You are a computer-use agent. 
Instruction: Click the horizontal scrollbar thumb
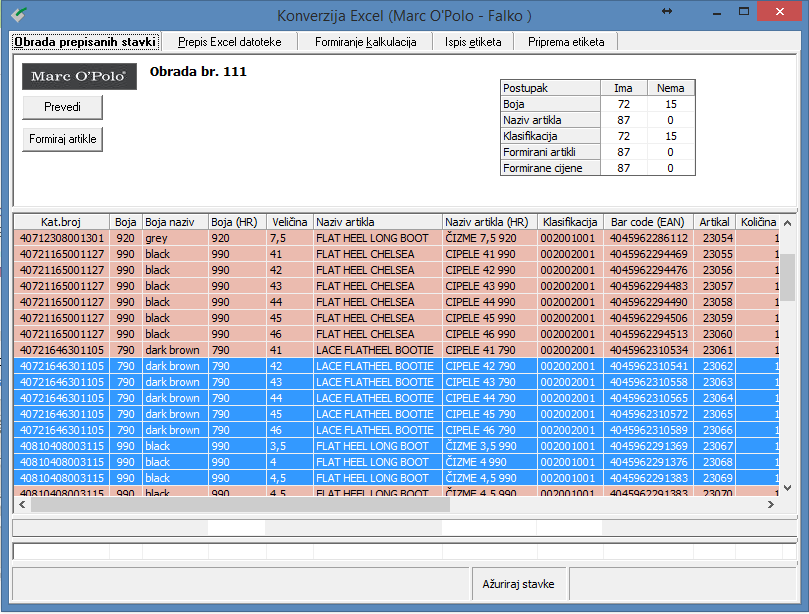coord(240,505)
